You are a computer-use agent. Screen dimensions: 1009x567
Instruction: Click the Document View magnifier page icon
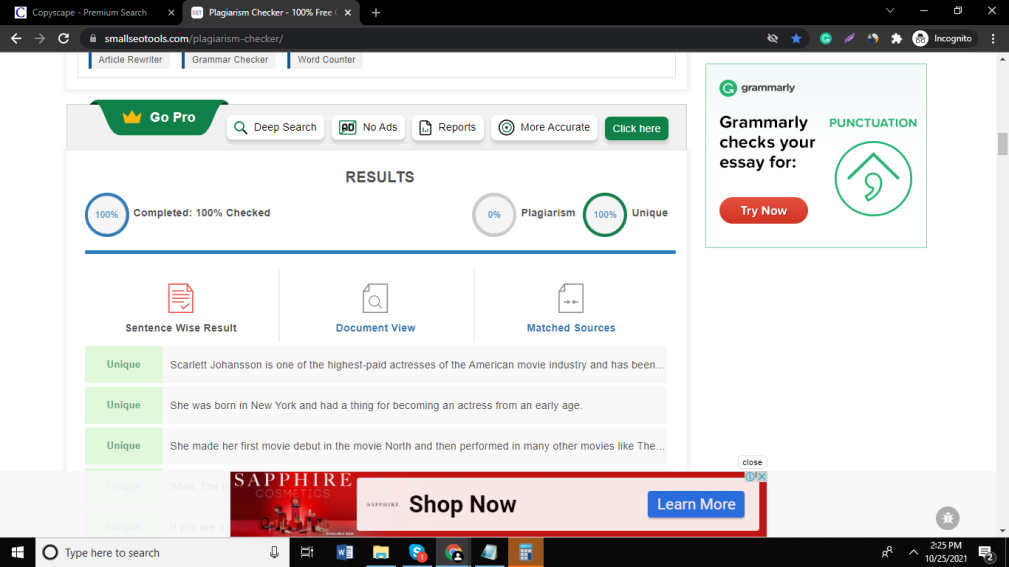pos(375,298)
